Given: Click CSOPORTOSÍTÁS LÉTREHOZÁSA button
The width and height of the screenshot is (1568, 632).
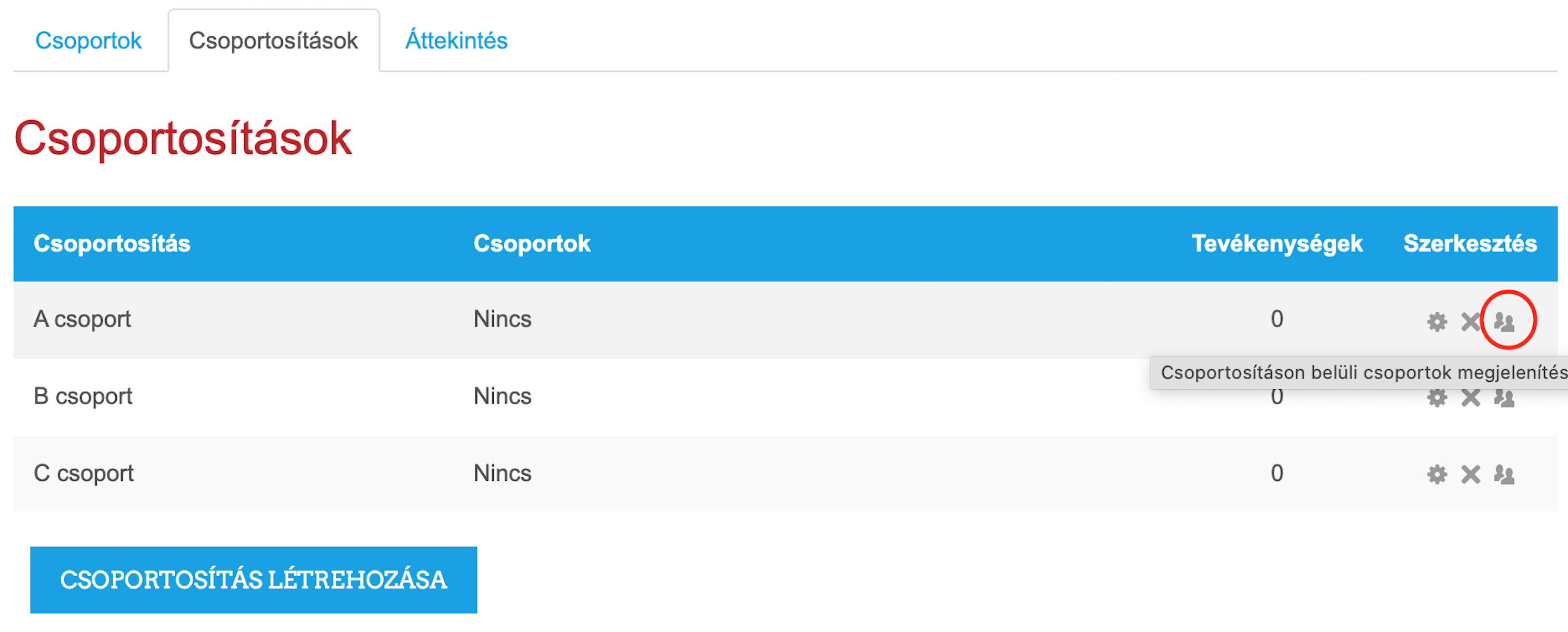Looking at the screenshot, I should (x=253, y=579).
